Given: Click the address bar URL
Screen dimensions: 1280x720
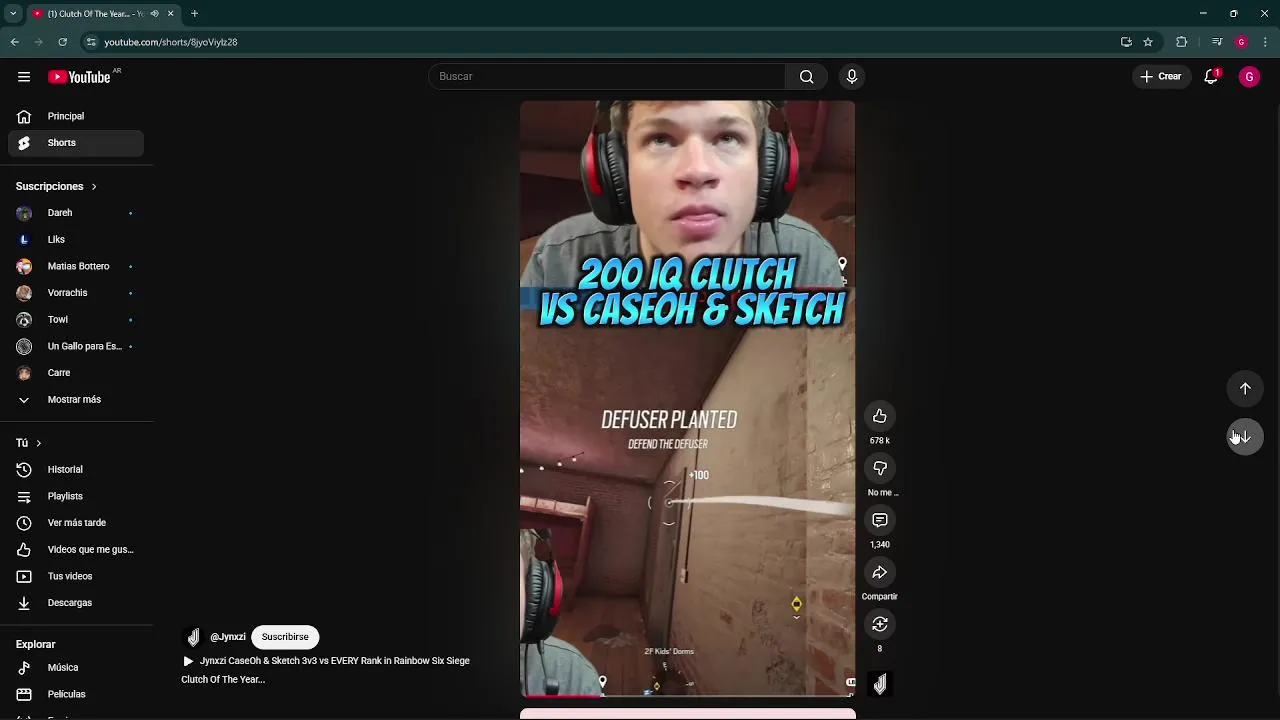Looking at the screenshot, I should pos(171,42).
